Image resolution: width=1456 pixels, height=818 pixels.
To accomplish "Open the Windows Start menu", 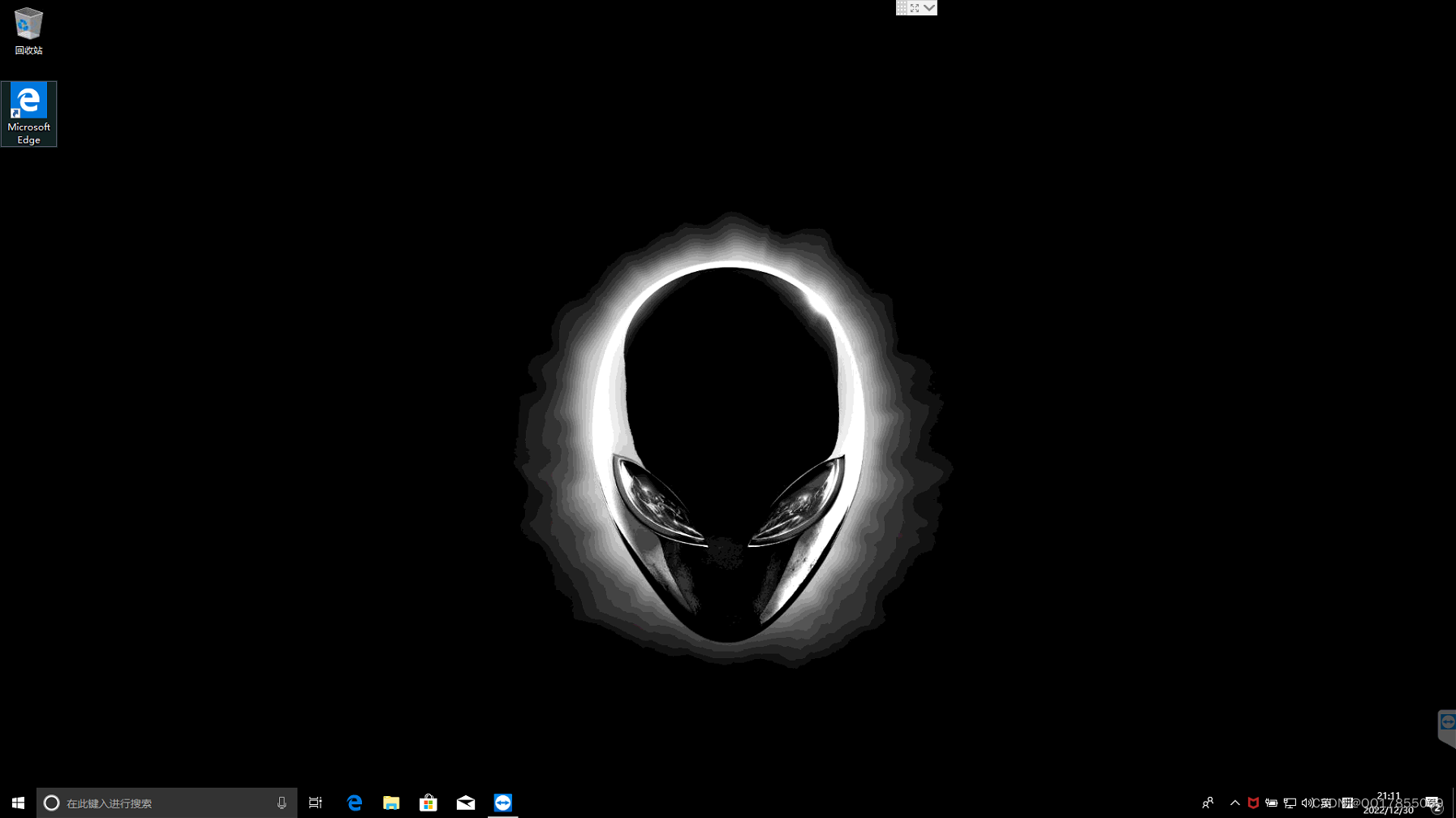I will pyautogui.click(x=18, y=803).
